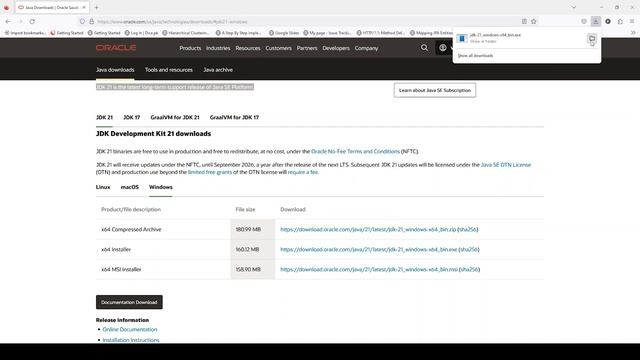Open the Partners menu
The image size is (640, 360).
(x=307, y=48)
